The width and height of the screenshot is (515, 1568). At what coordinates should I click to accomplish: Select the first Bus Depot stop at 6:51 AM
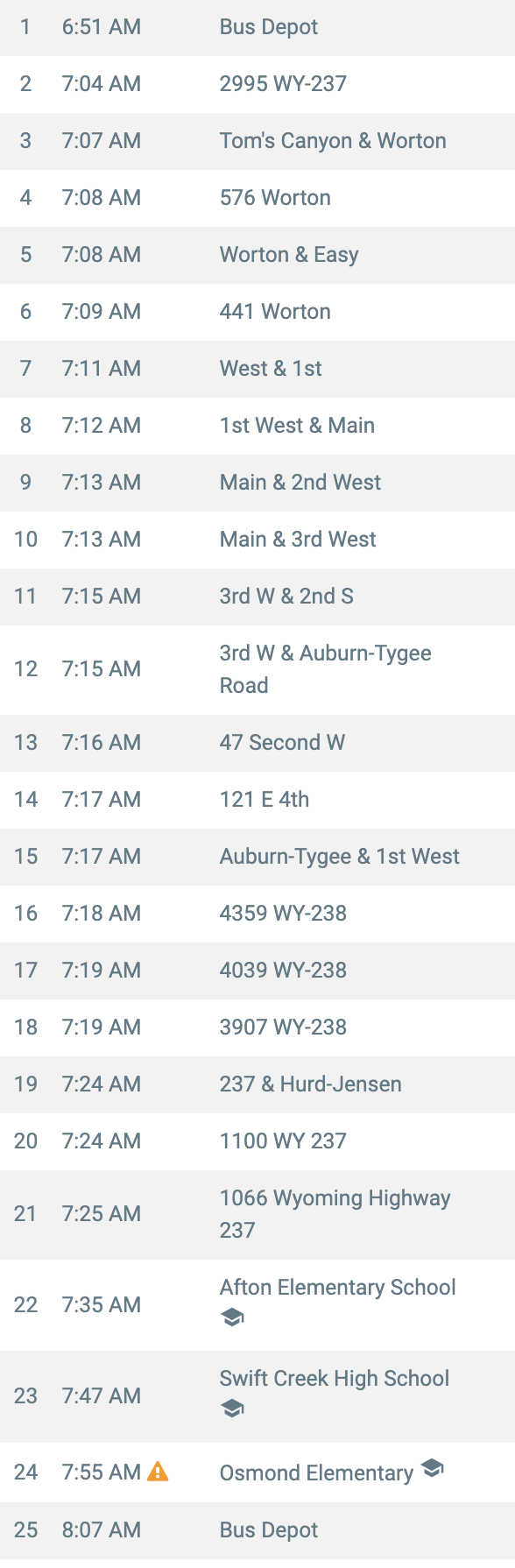257,28
